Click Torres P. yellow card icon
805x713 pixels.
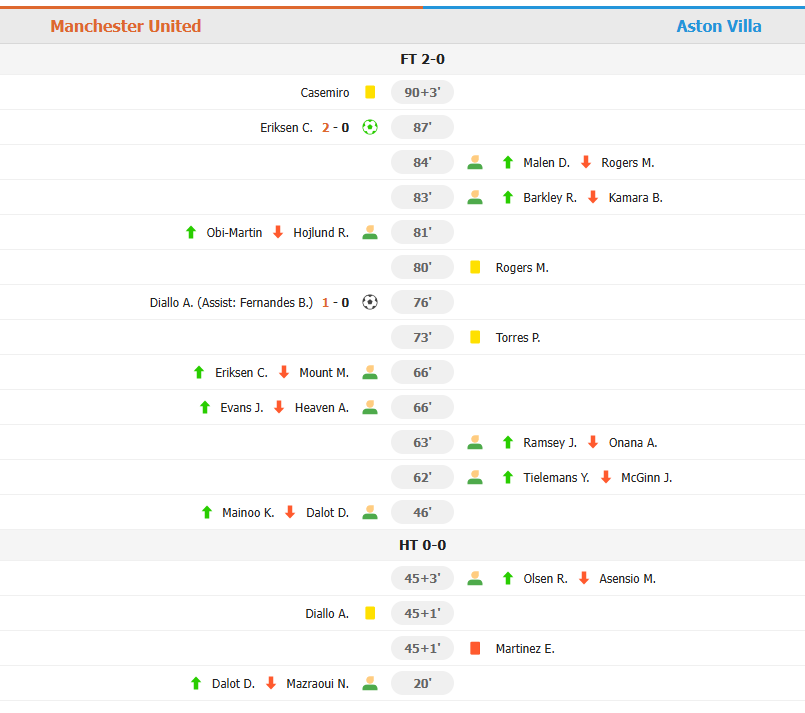[x=475, y=337]
